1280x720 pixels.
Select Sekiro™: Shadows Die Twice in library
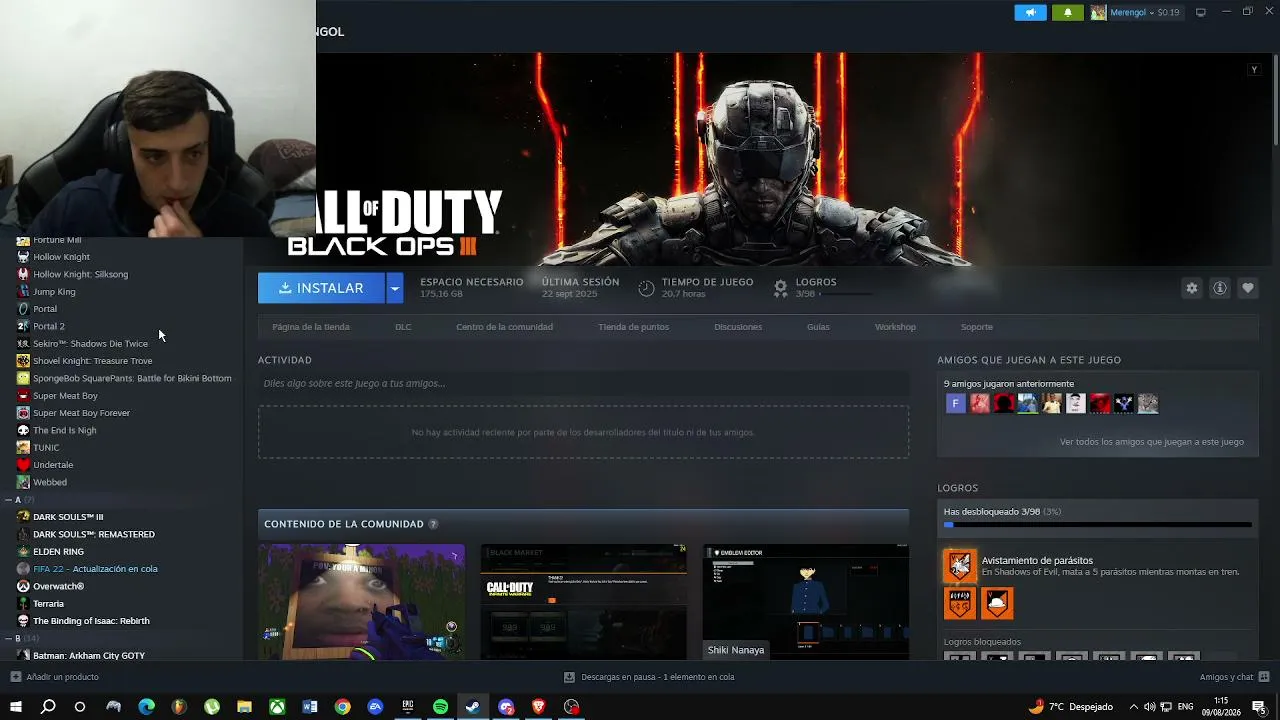click(x=90, y=343)
